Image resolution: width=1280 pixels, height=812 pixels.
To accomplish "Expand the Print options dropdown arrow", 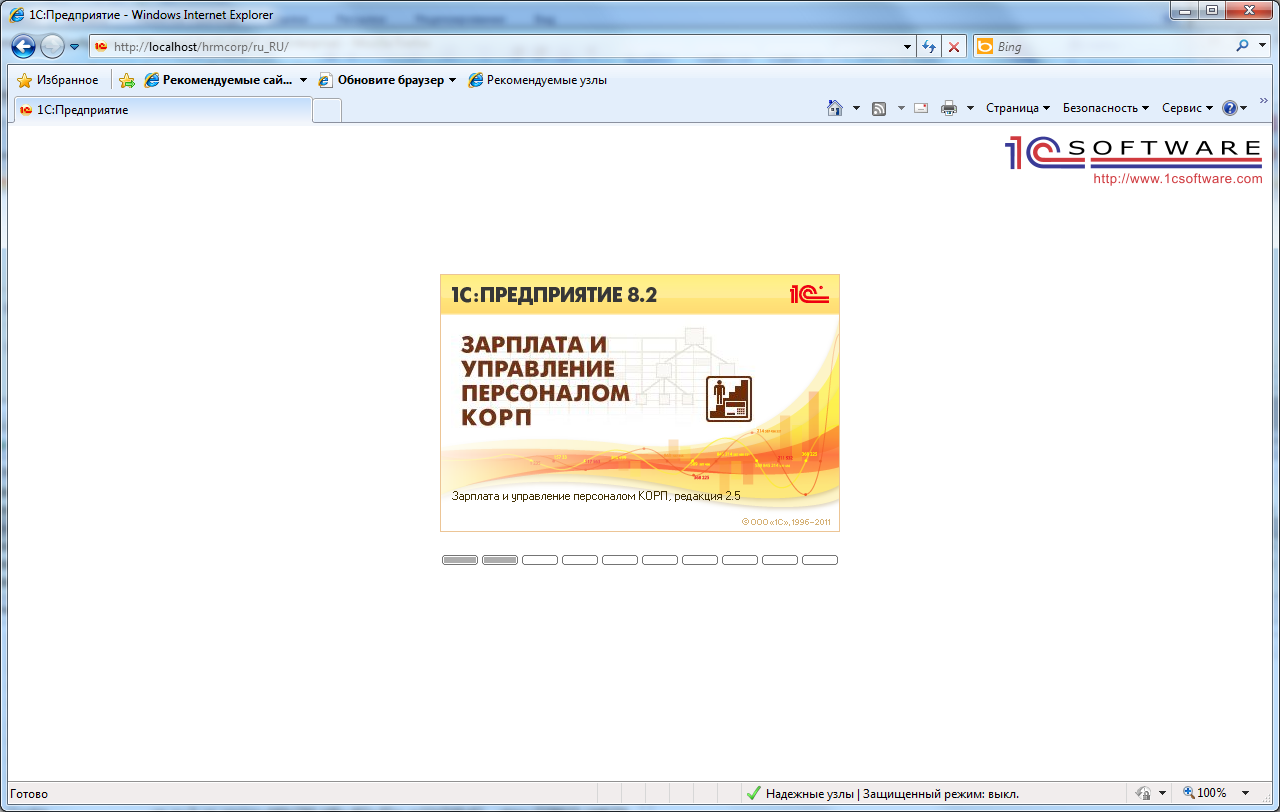I will (970, 108).
